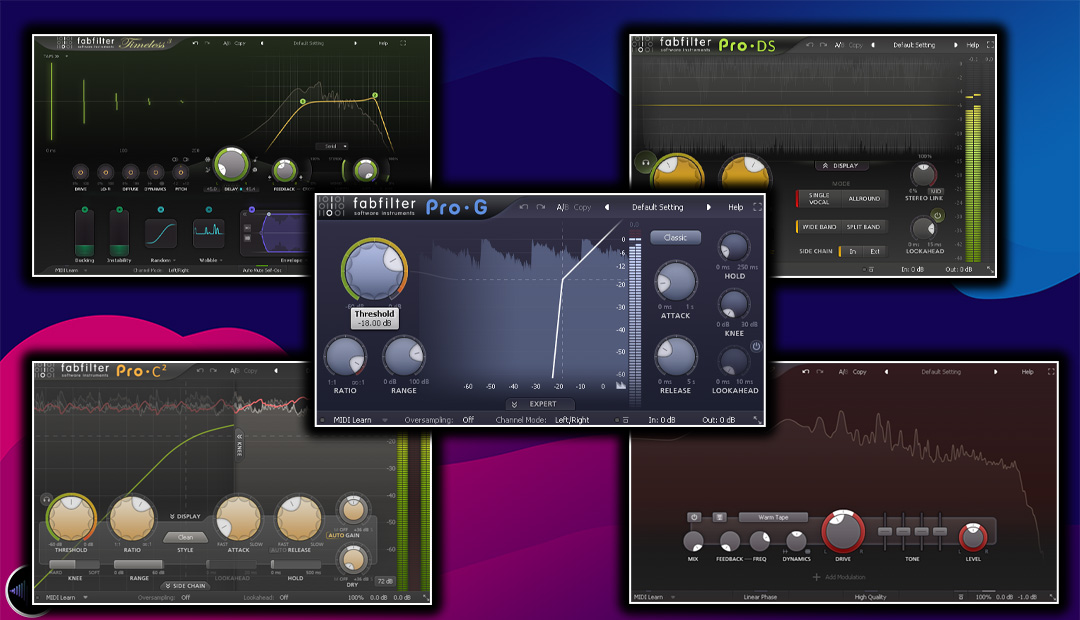Set Pro-DS side chain to Ext
1080x620 pixels.
(x=875, y=251)
